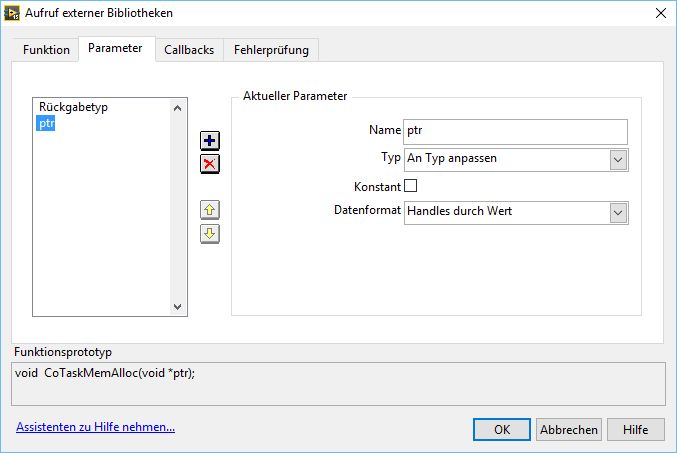Click the add parameter plus icon
This screenshot has width=677, height=453.
(x=210, y=141)
